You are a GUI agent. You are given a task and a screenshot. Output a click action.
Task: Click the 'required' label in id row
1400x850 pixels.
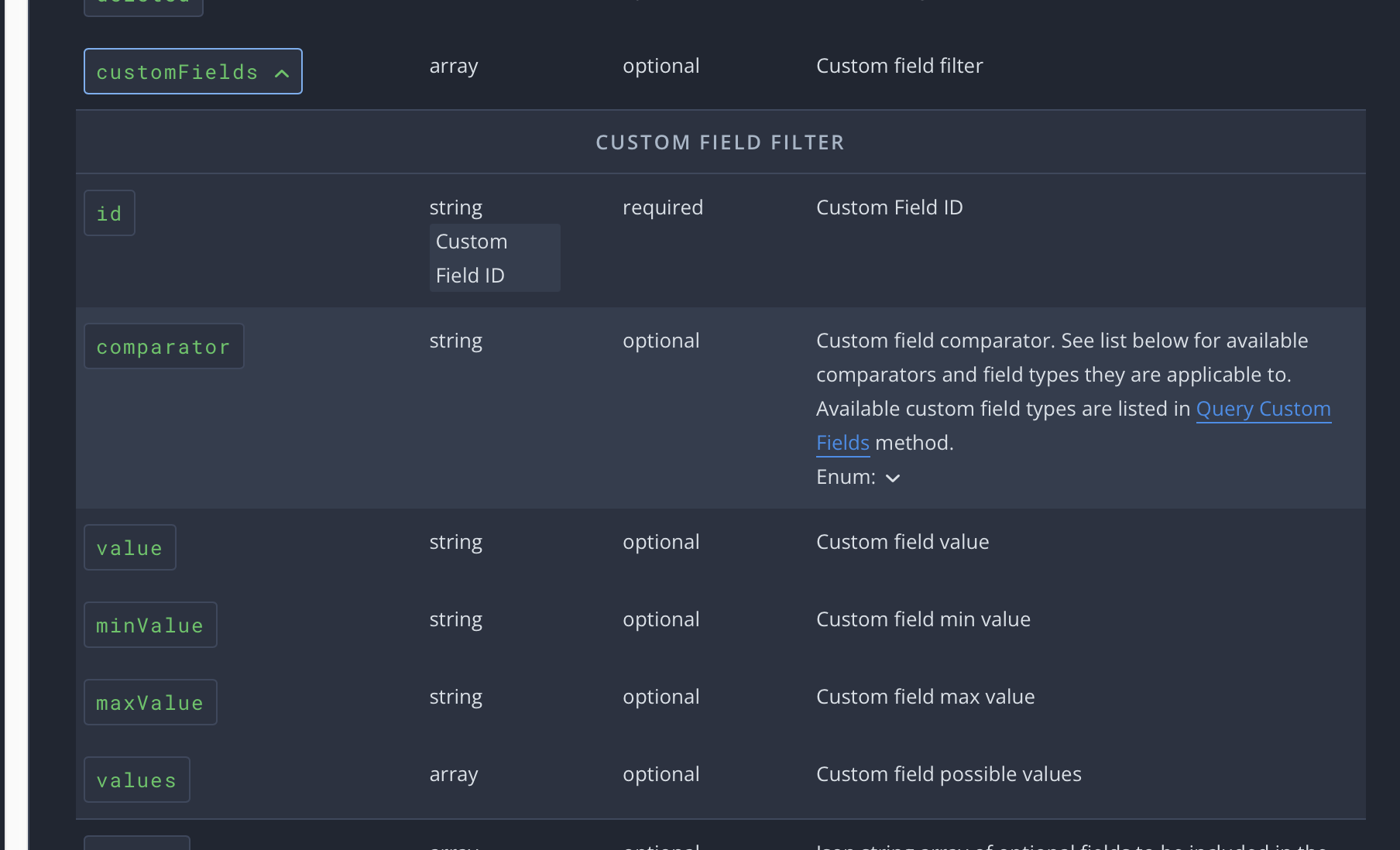(x=663, y=207)
